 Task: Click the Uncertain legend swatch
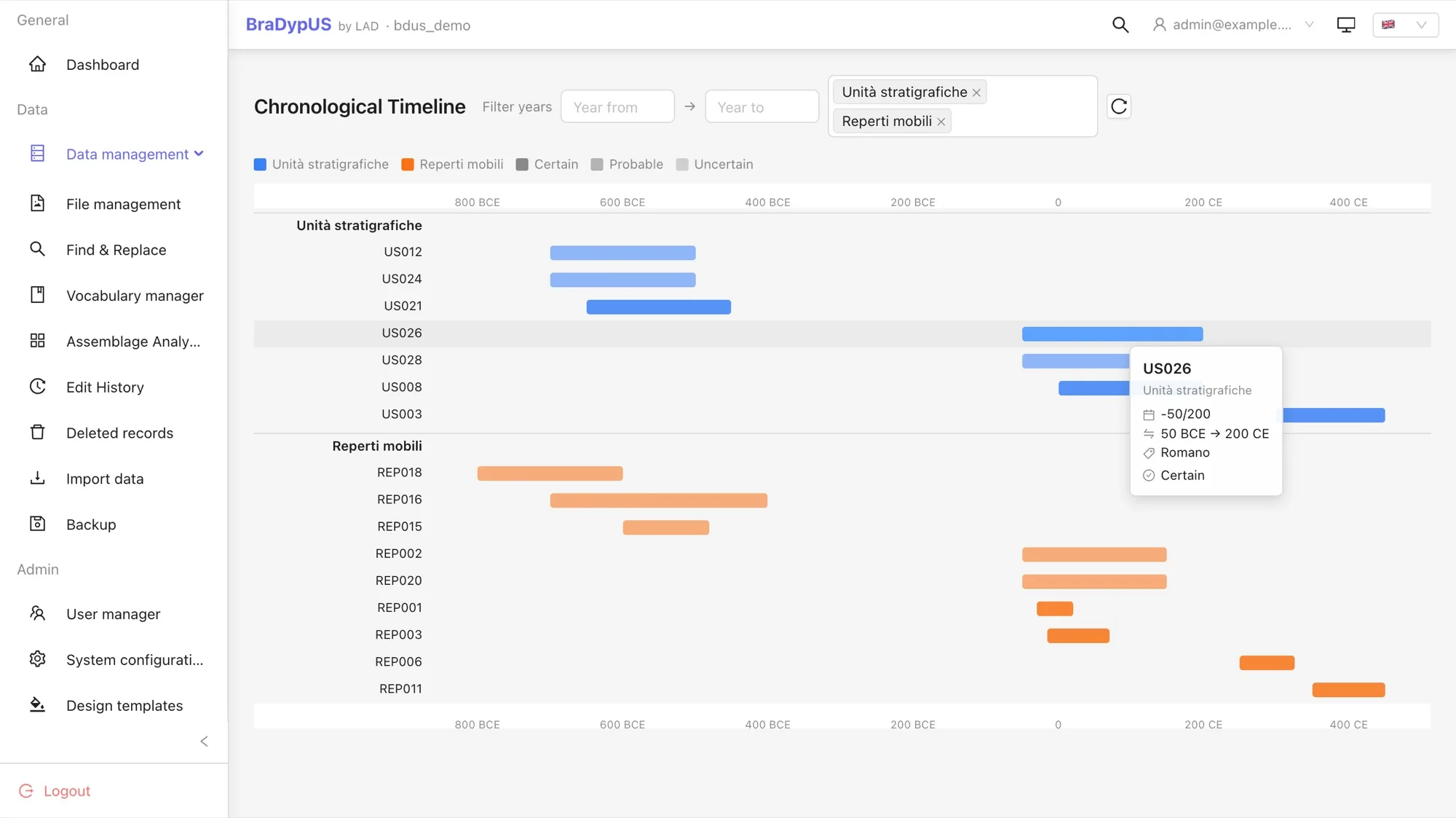(682, 165)
